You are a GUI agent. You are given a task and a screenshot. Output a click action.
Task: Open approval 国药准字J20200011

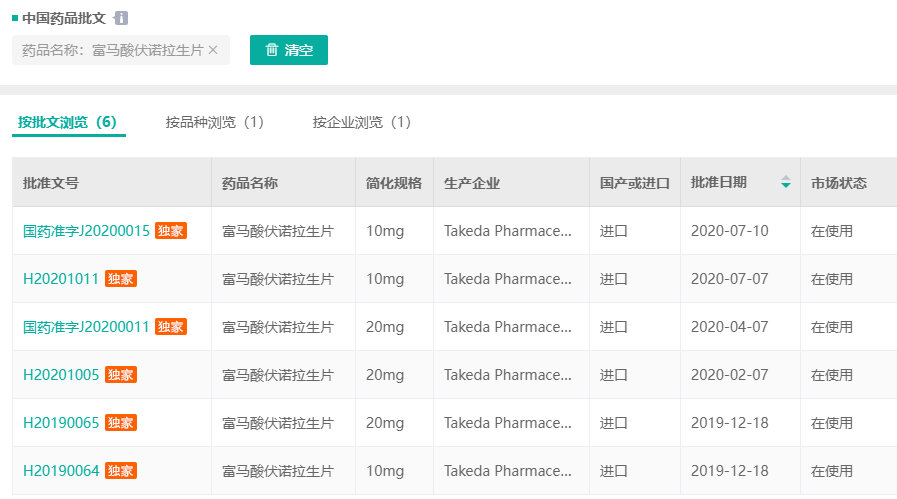coord(86,327)
